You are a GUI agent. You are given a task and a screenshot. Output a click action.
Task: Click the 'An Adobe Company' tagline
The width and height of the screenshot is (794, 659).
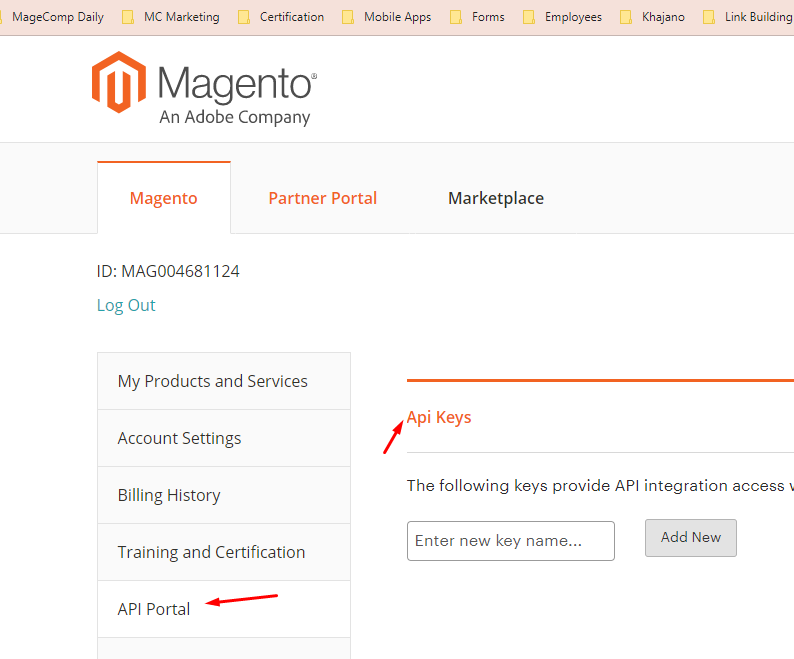tap(234, 117)
